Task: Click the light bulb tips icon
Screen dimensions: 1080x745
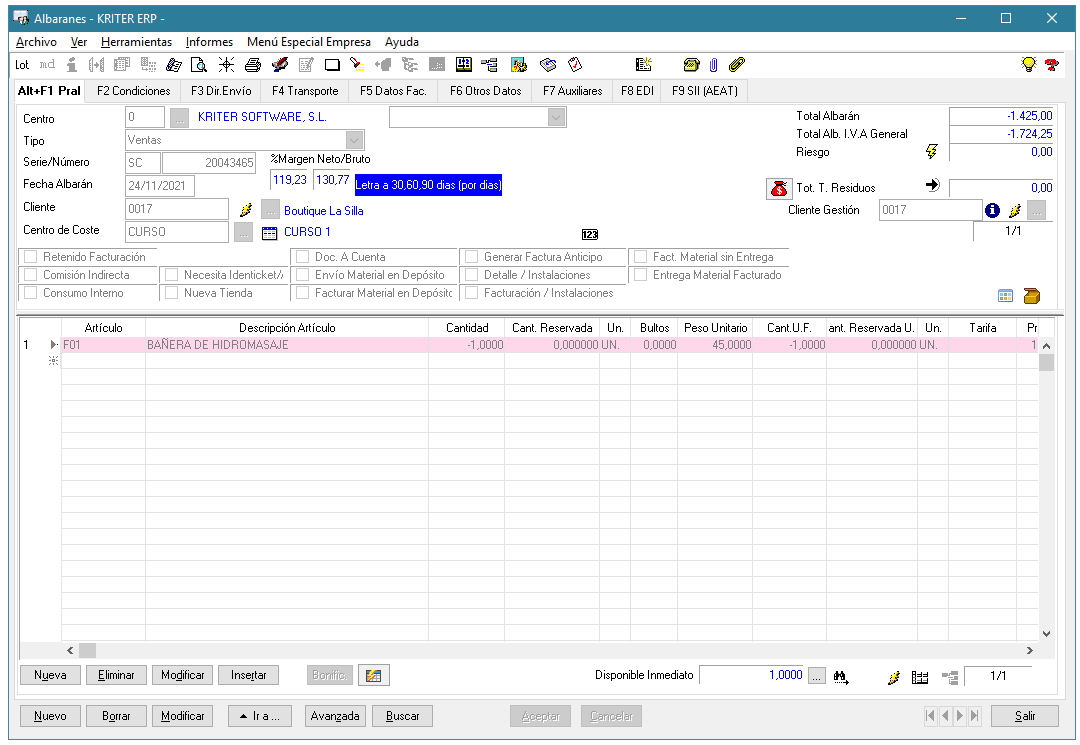Action: pyautogui.click(x=1028, y=65)
